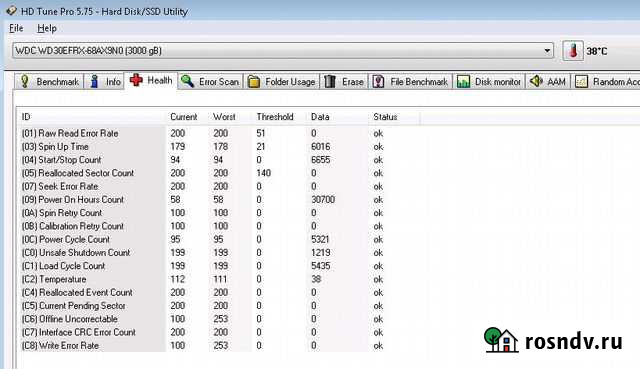Open the AAM tab

click(548, 82)
